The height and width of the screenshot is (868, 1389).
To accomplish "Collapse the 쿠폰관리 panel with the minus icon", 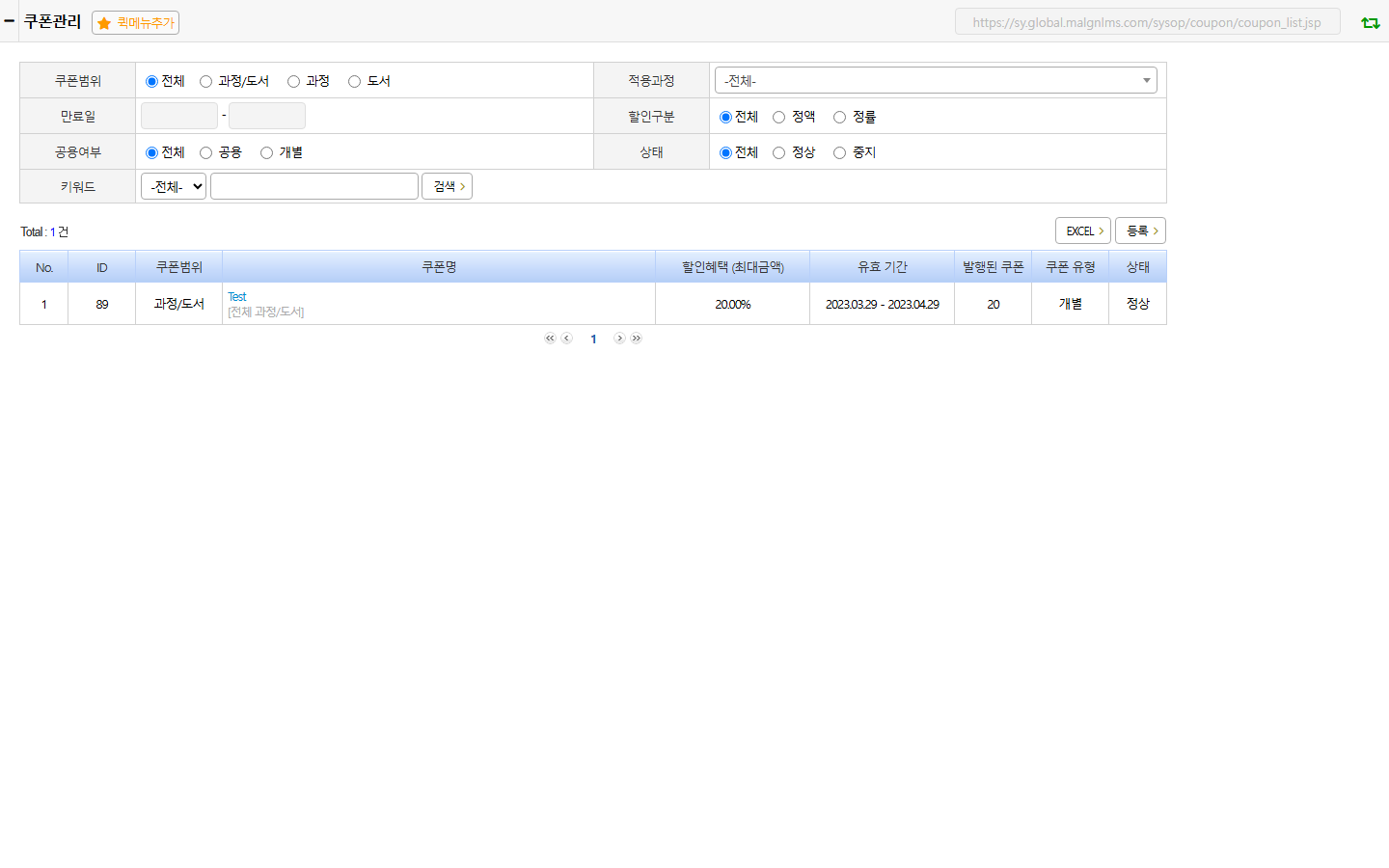I will (9, 20).
